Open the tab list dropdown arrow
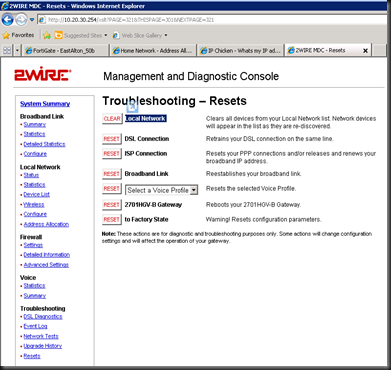 pos(17,51)
